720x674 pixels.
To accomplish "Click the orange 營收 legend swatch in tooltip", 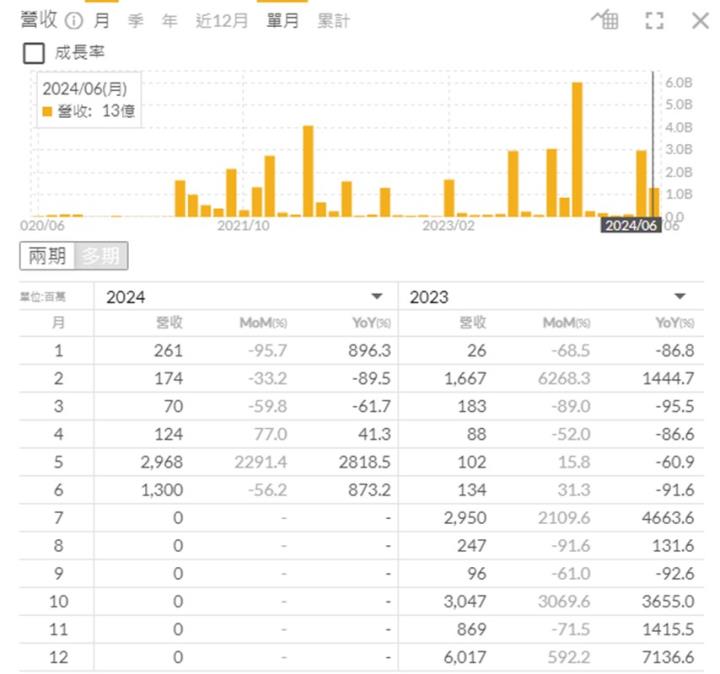I will (x=47, y=111).
